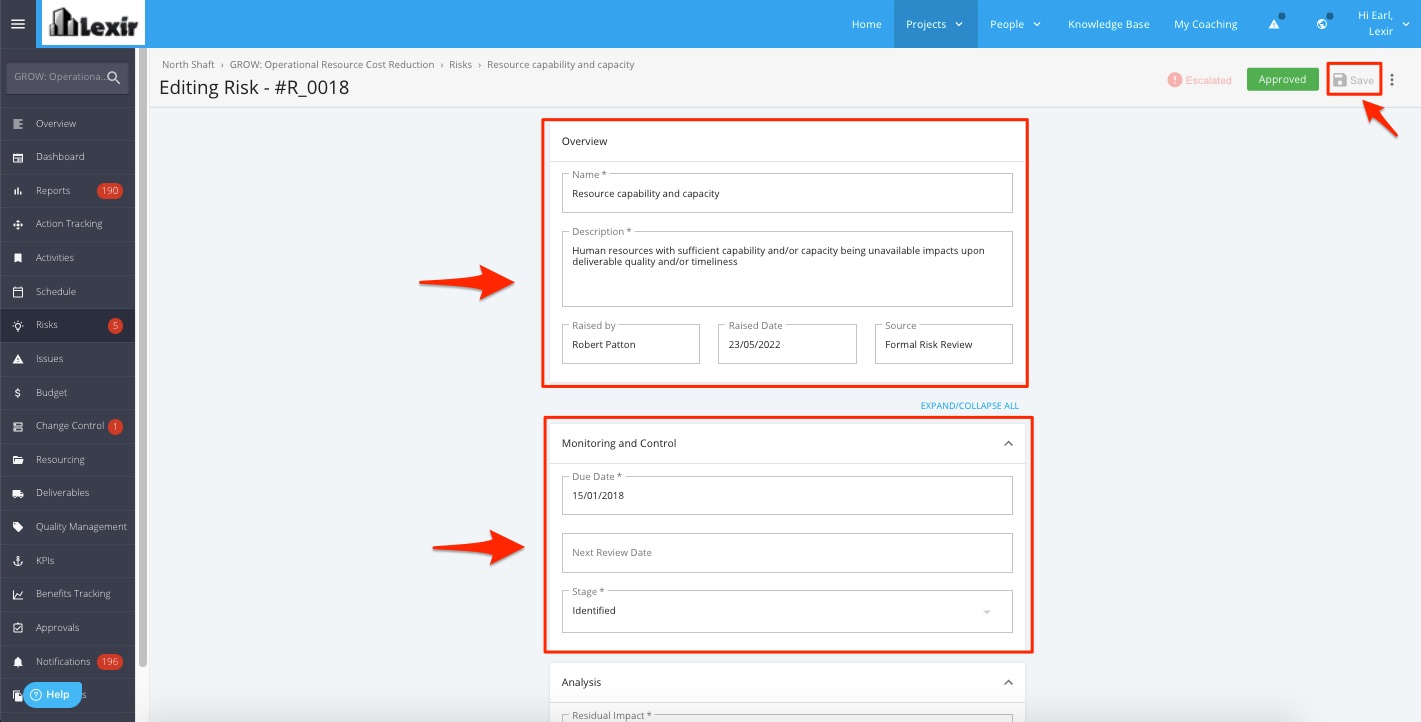
Task: Click the KPIs anchor icon
Action: (18, 561)
